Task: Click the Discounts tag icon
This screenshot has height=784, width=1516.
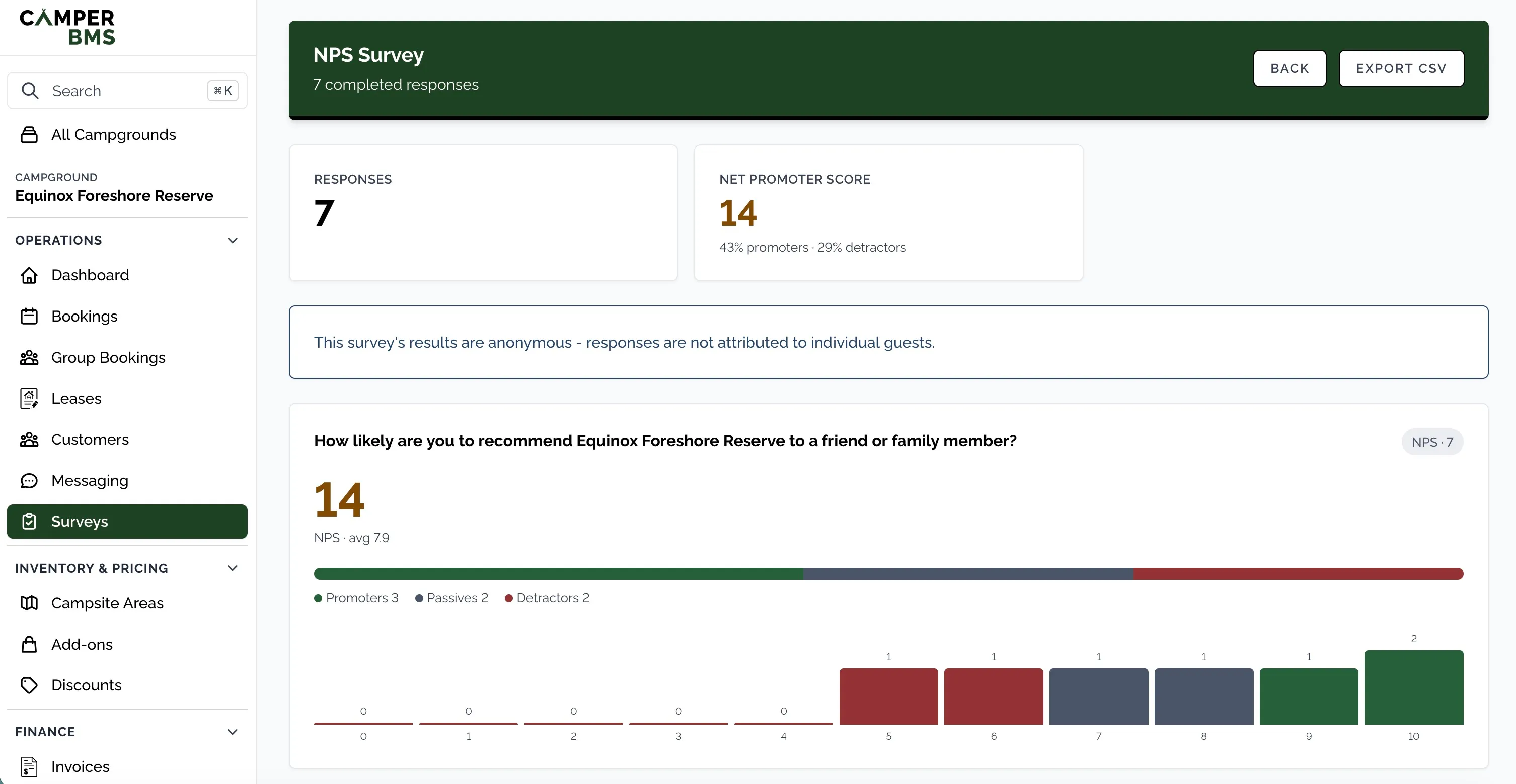Action: 29,685
